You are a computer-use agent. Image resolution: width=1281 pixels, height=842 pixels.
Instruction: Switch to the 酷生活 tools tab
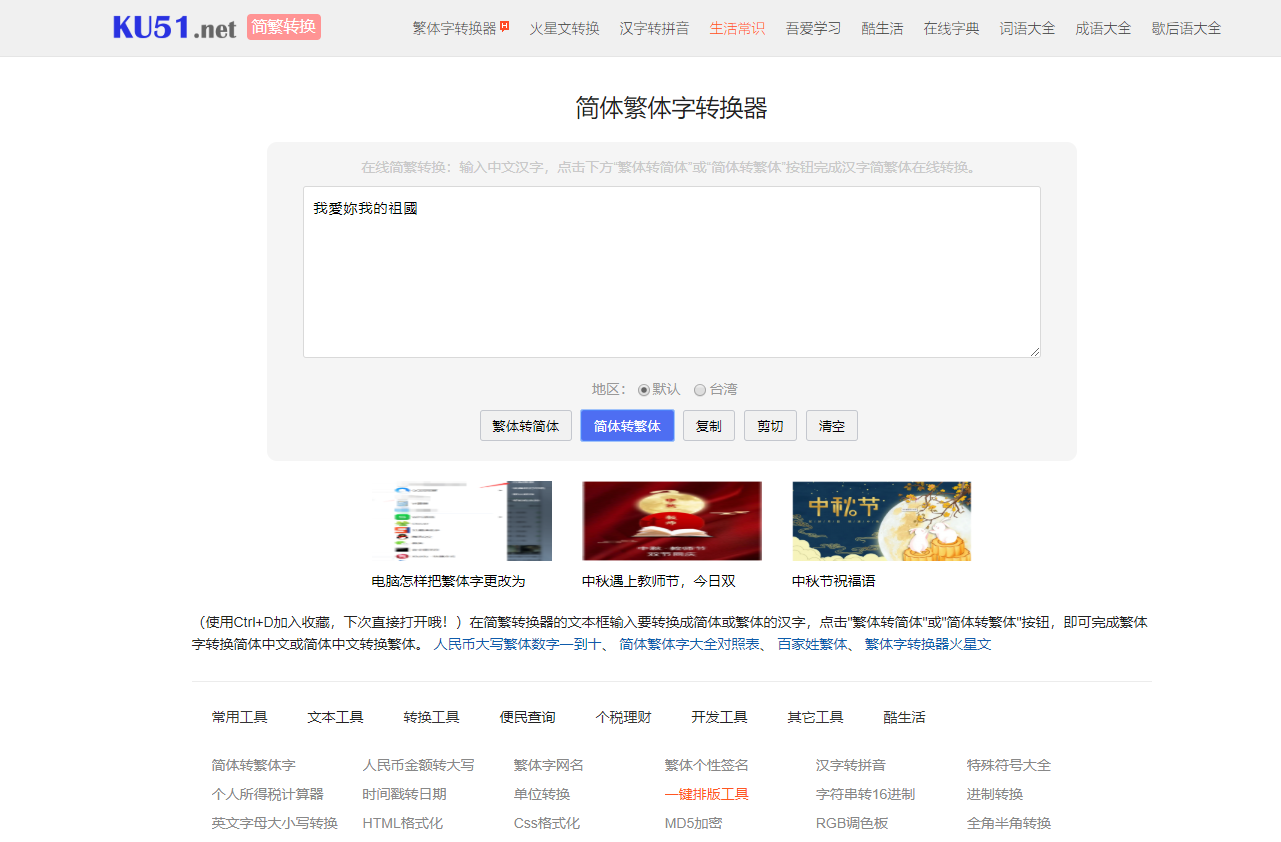click(905, 717)
